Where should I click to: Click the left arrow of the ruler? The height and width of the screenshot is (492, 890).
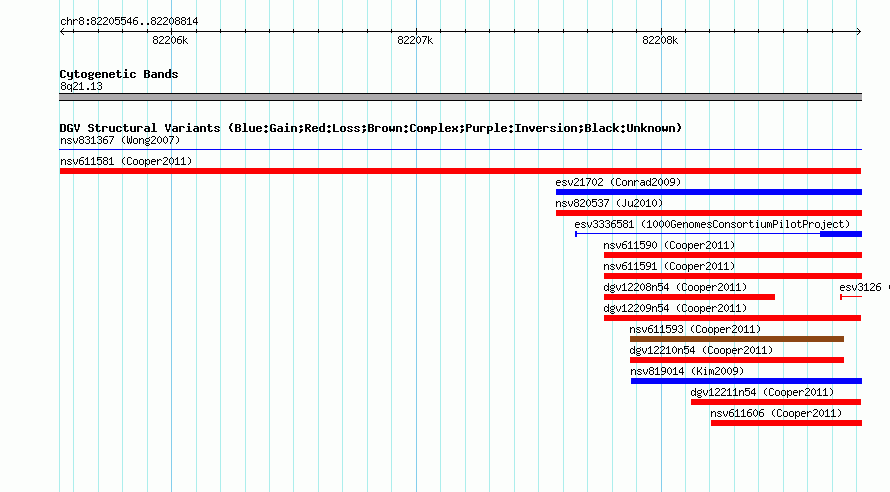[x=62, y=31]
